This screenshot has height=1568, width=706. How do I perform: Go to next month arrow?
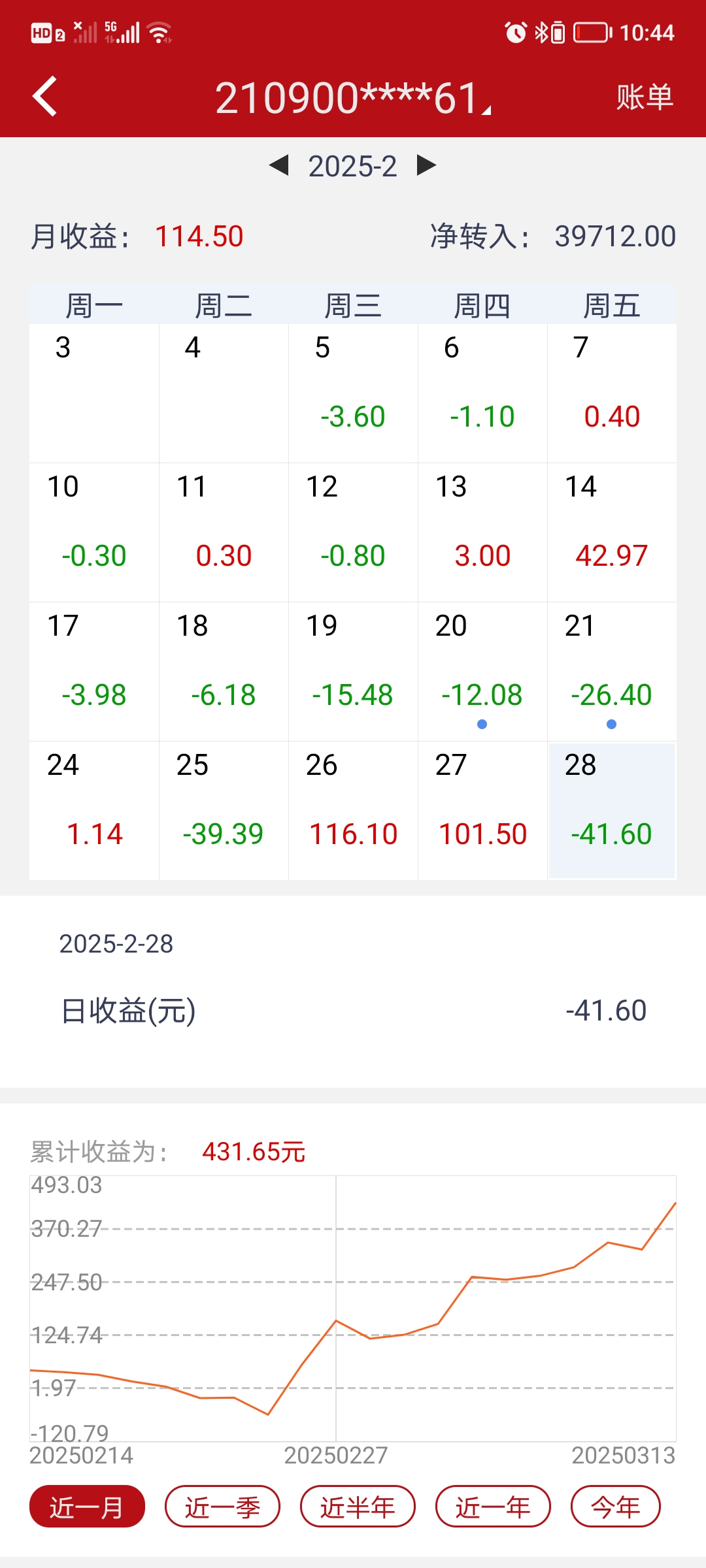tap(426, 165)
